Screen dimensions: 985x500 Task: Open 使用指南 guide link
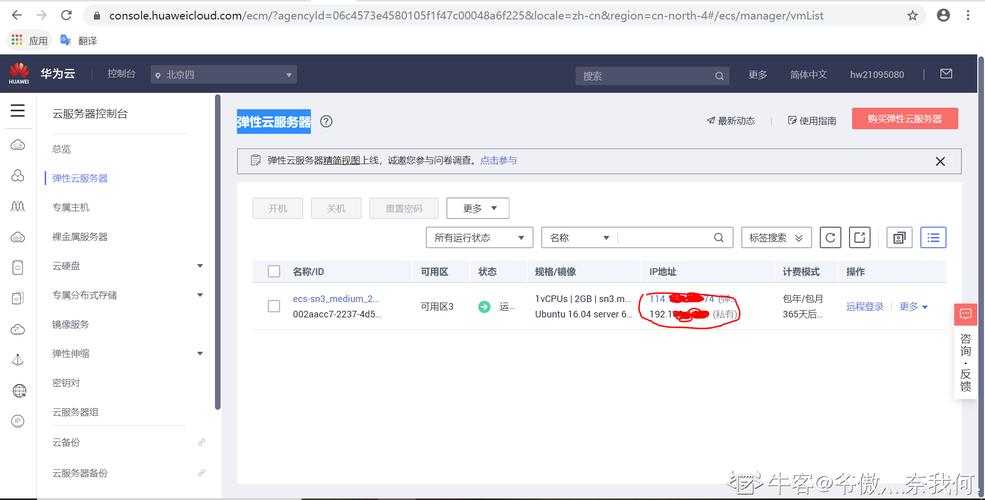[812, 121]
